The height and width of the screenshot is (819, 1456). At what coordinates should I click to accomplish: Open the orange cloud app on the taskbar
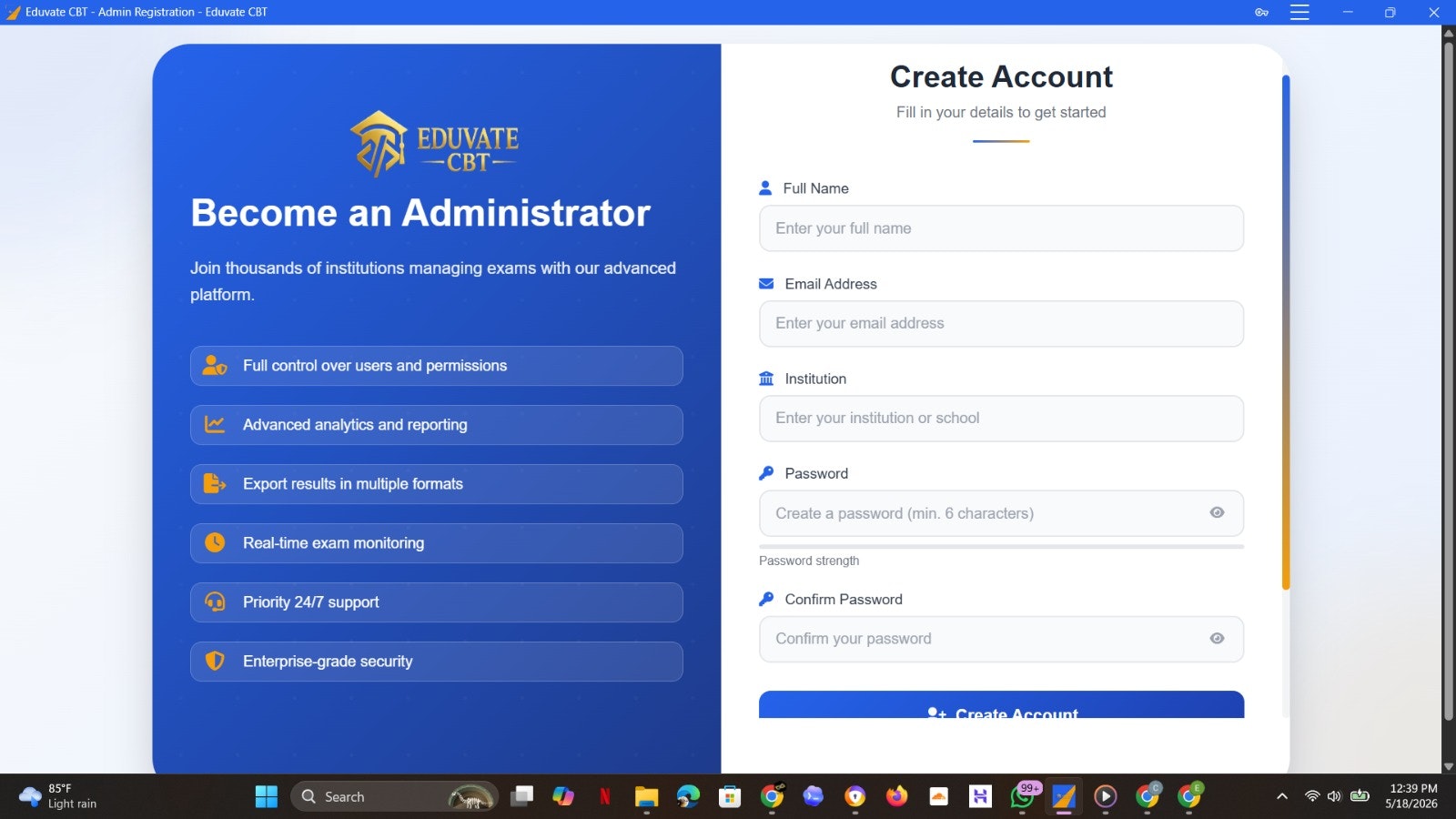[x=939, y=797]
